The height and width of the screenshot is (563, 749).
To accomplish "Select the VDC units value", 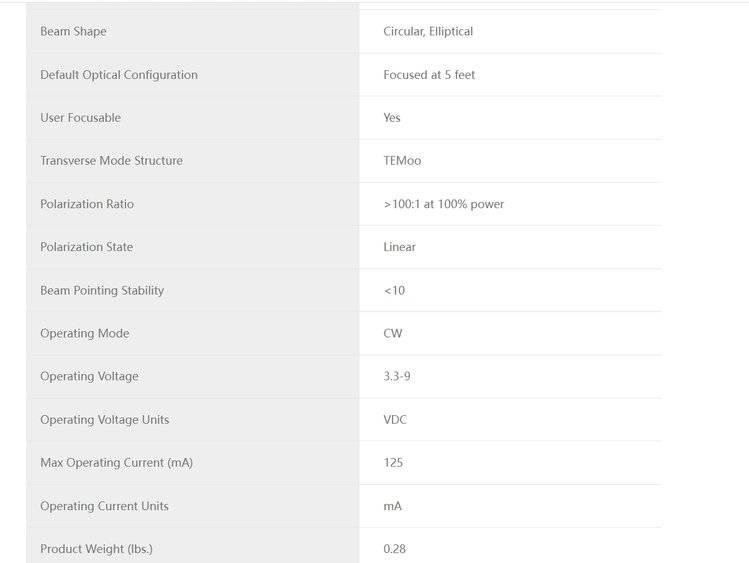I will [x=395, y=420].
